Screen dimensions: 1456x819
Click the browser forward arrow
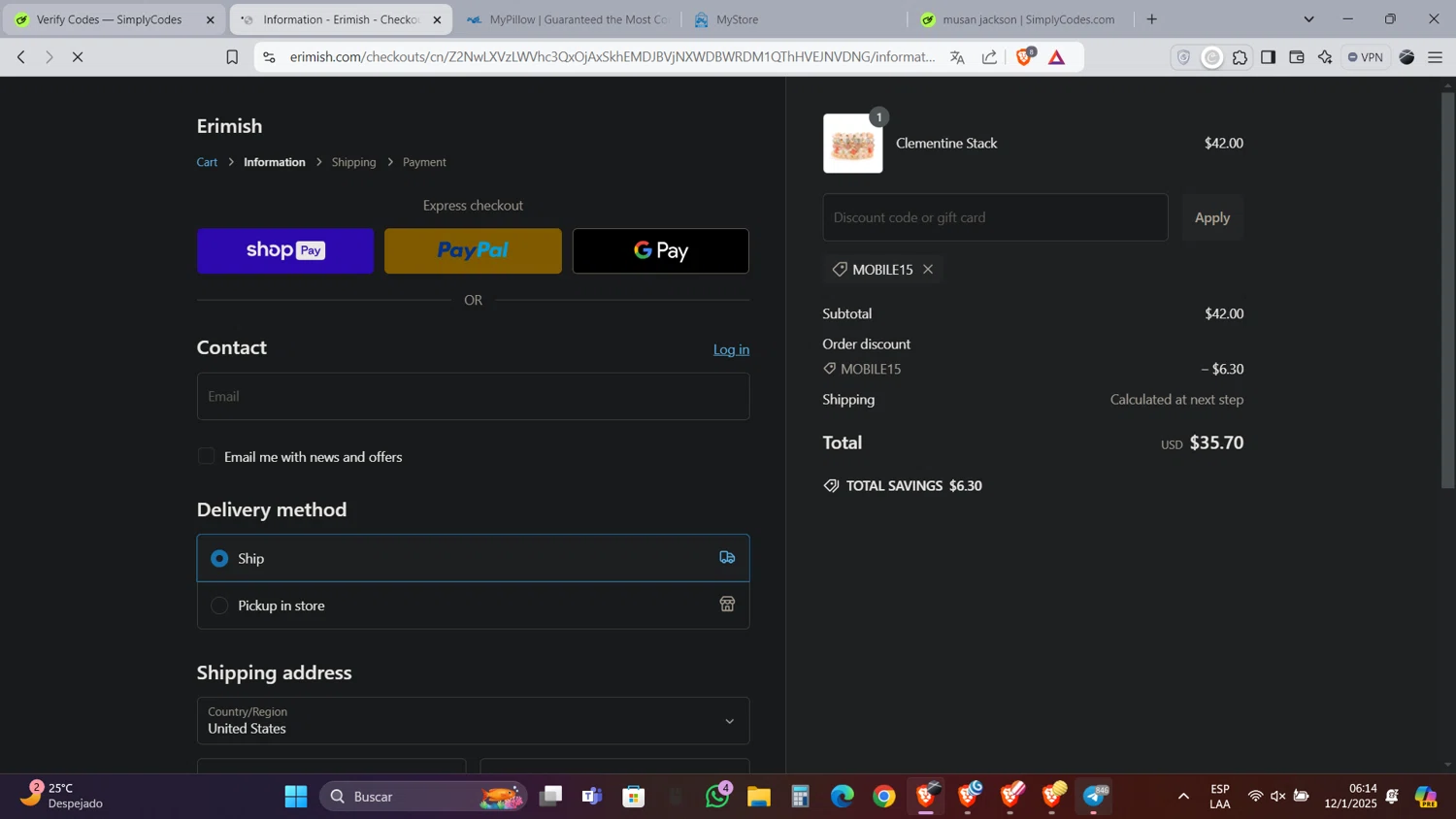coord(50,57)
